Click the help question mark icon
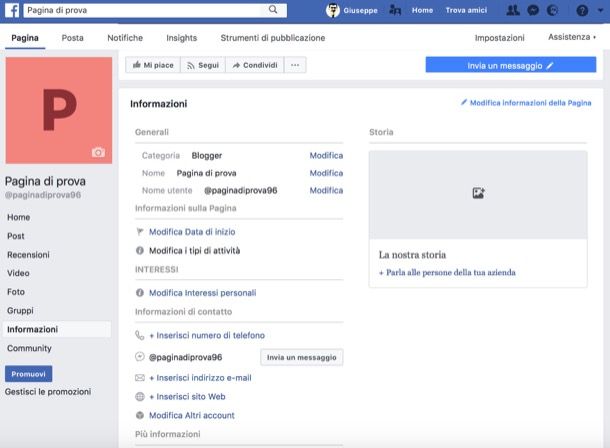Screen dimensions: 610x448 point(582,10)
